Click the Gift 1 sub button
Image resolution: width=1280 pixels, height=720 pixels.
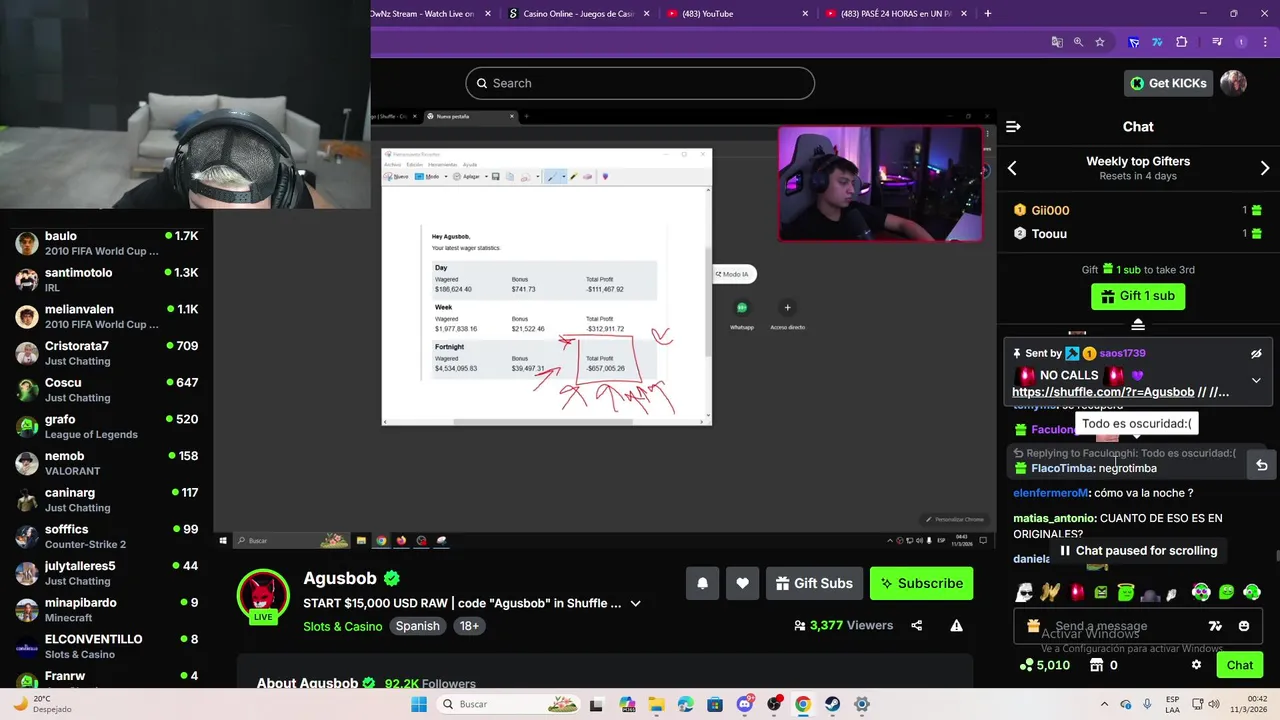[1138, 296]
